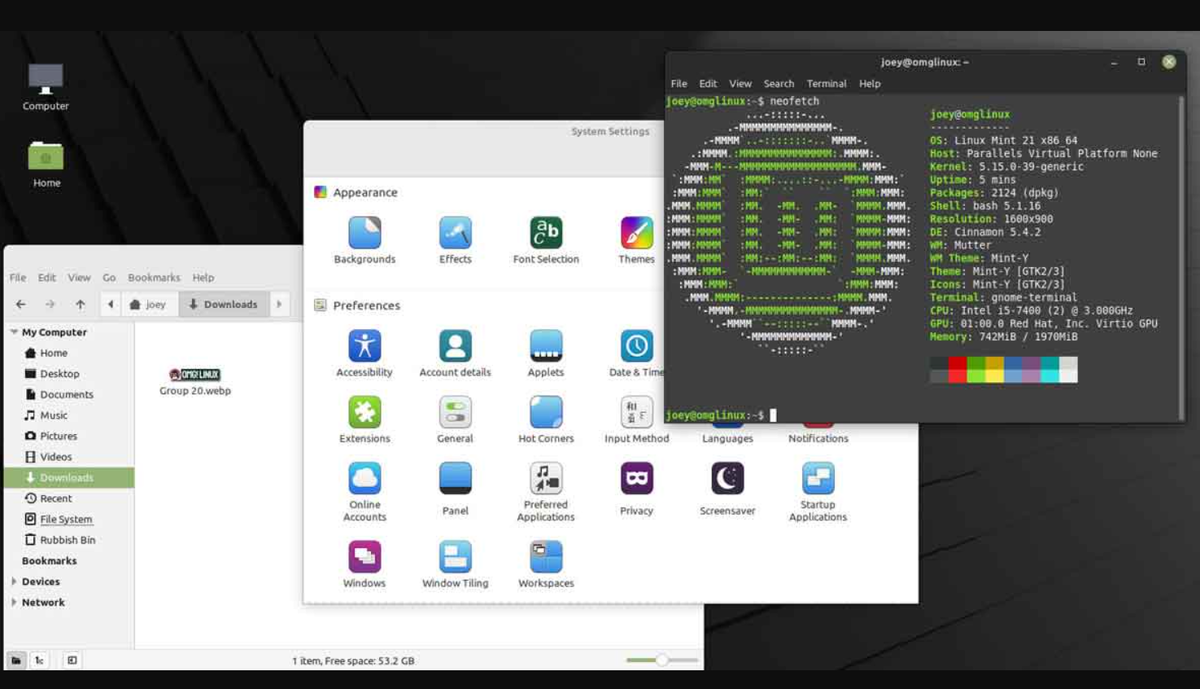
Task: Expand the Network sidebar section
Action: click(x=14, y=602)
